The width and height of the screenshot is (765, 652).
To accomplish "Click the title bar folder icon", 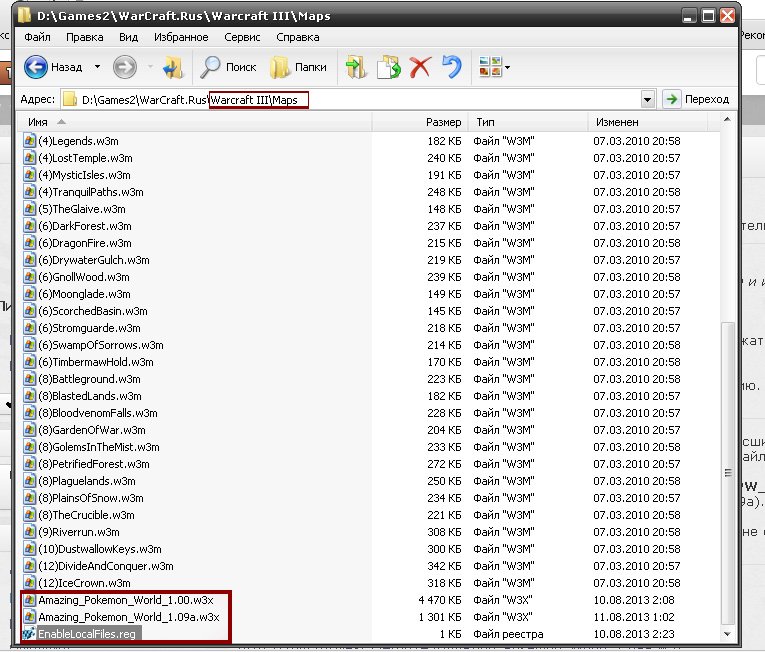I will click(24, 15).
